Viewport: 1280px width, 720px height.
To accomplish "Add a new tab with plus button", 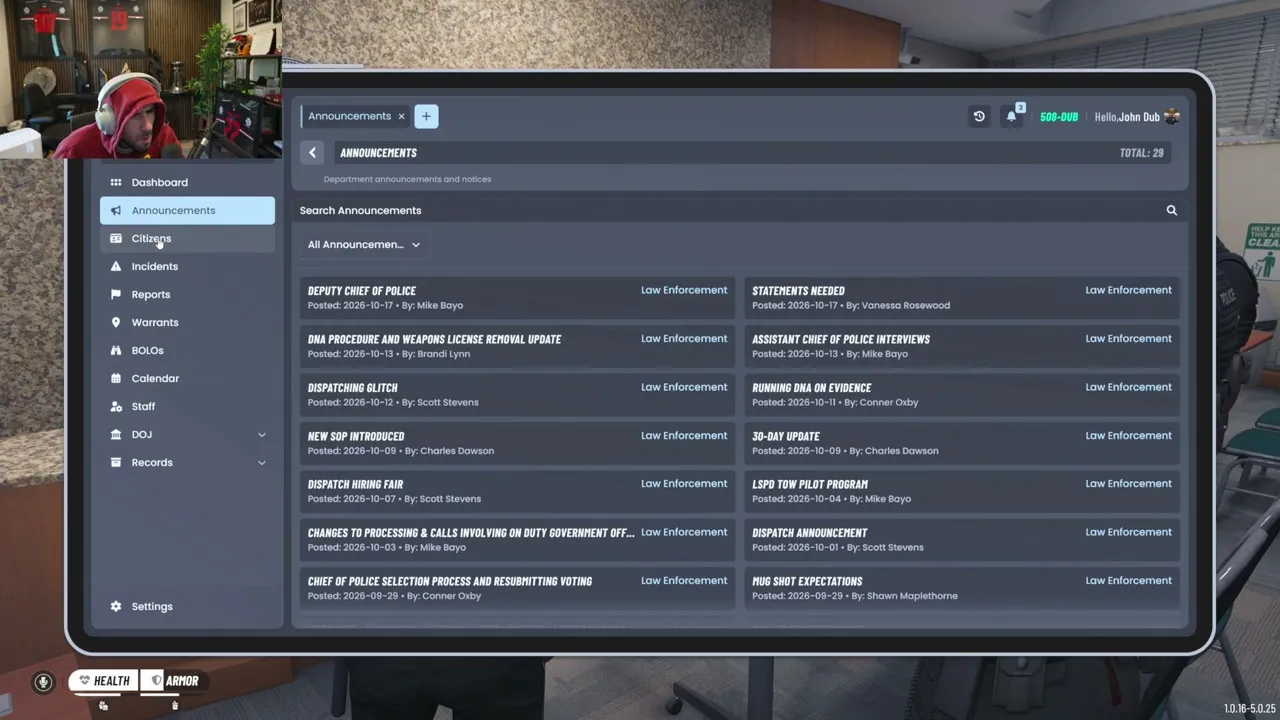I will pyautogui.click(x=426, y=117).
